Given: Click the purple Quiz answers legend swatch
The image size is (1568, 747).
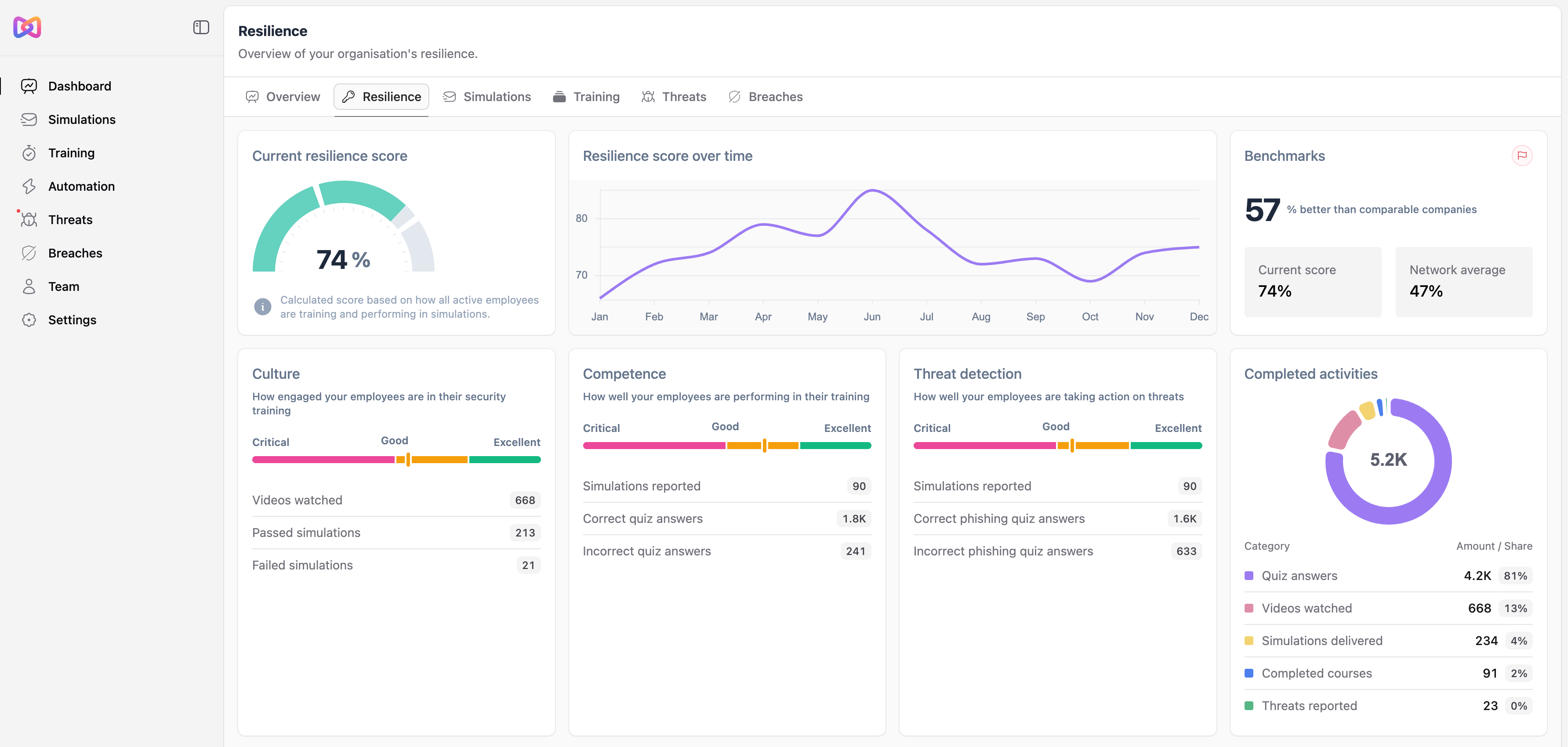Looking at the screenshot, I should click(x=1249, y=576).
